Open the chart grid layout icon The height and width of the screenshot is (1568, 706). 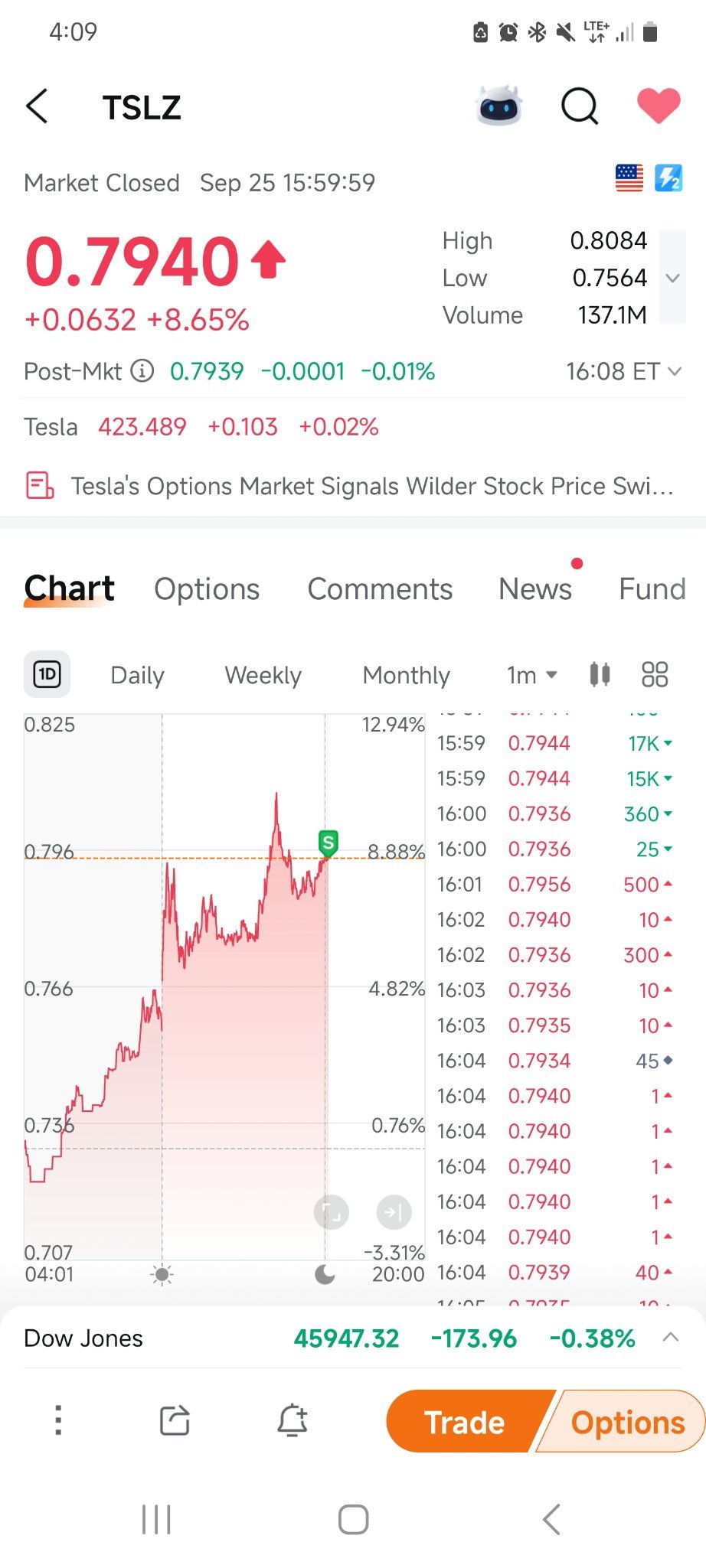655,674
